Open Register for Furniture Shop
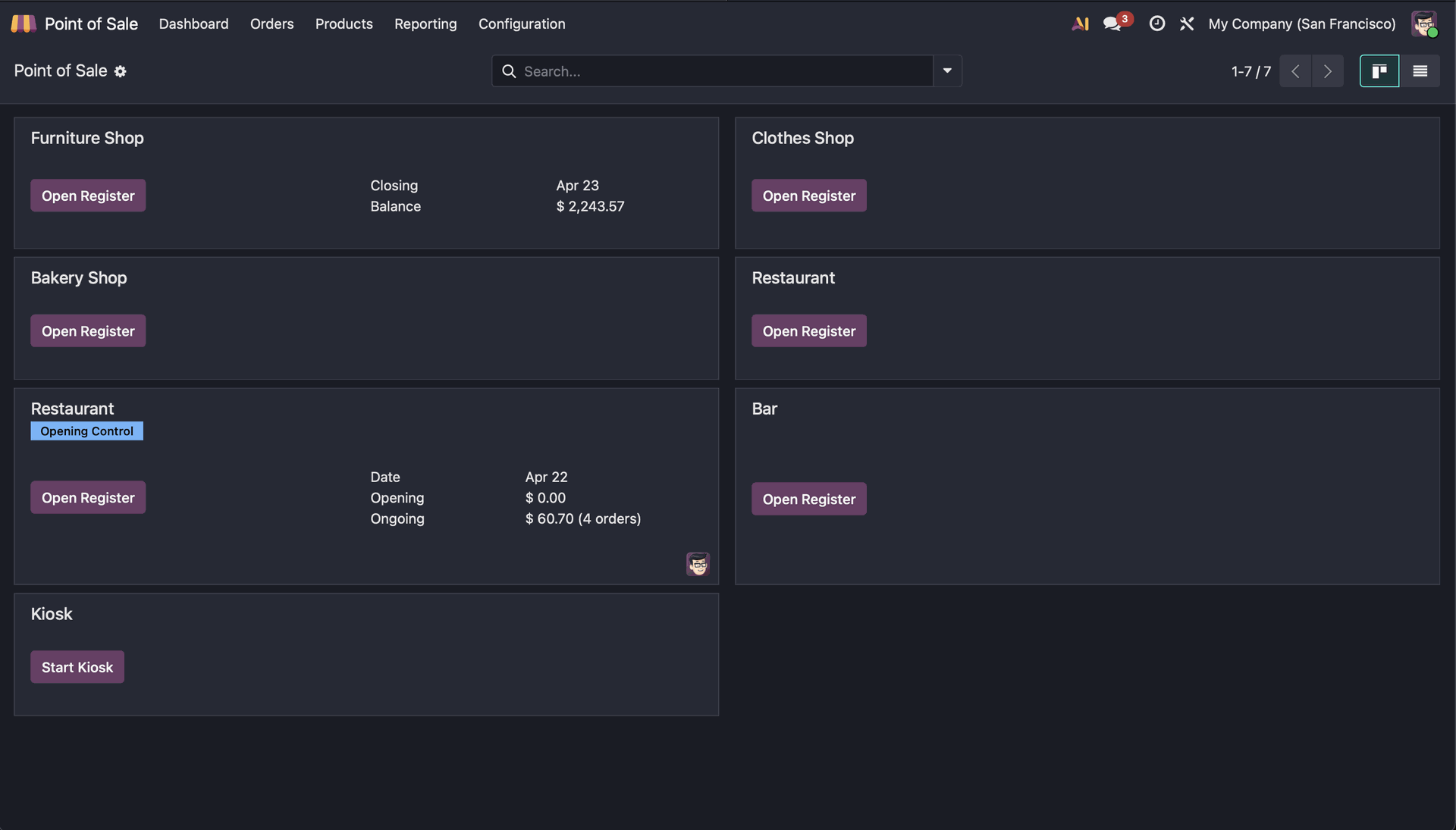Screen dimensions: 1456x830 pyautogui.click(x=88, y=196)
